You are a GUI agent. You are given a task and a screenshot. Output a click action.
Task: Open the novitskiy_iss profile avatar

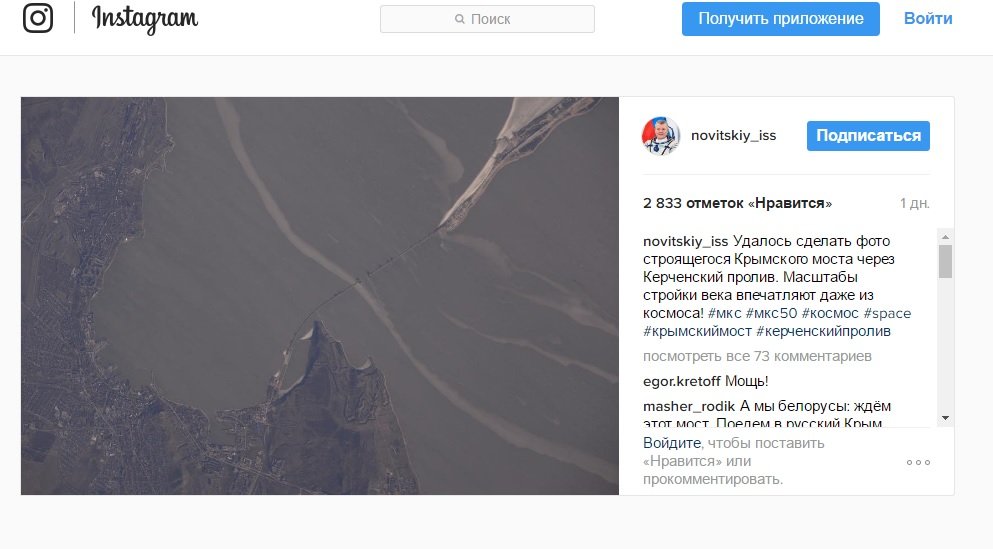pos(661,136)
